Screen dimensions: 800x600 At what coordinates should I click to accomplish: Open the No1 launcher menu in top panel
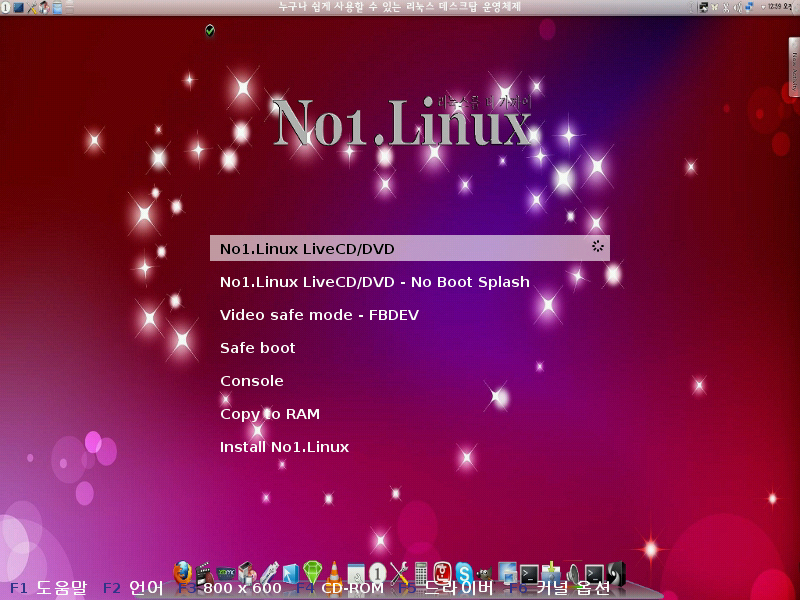click(x=5, y=7)
